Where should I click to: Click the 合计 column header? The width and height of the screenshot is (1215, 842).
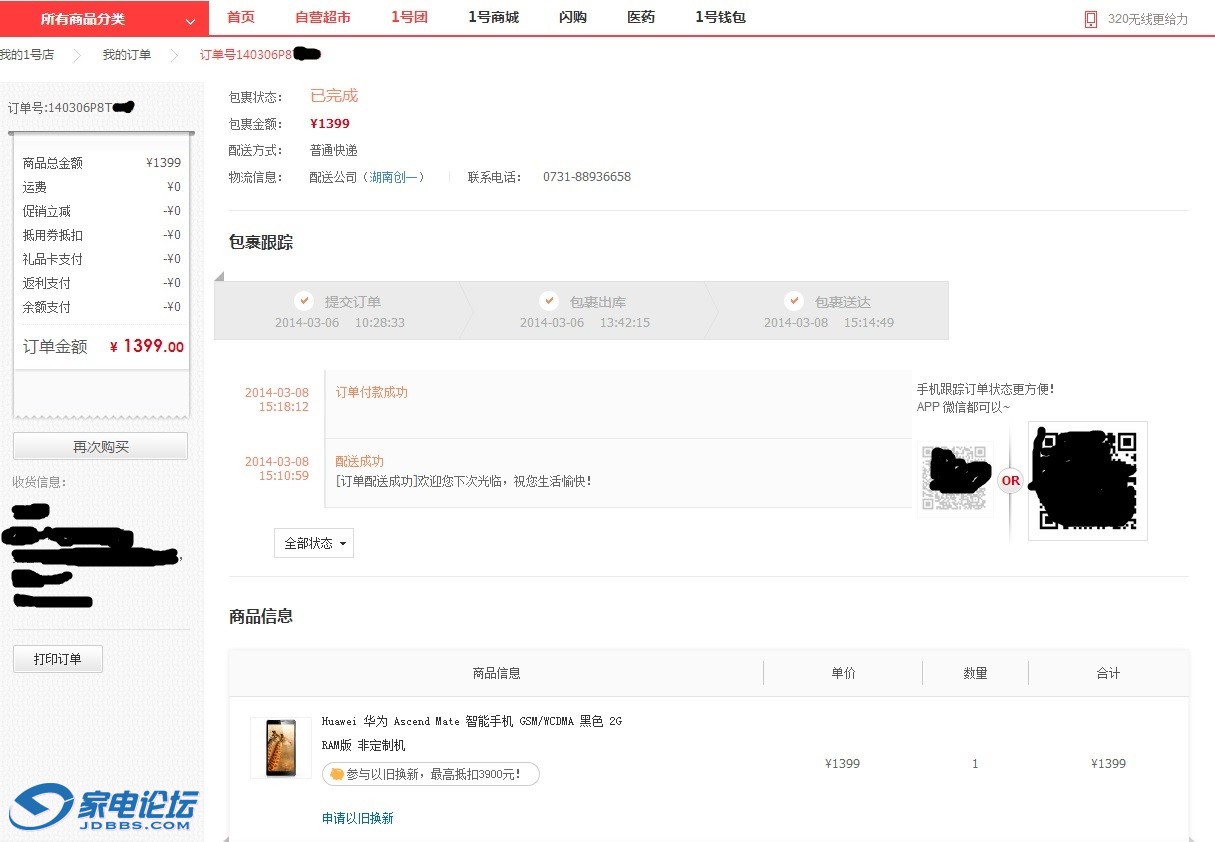click(x=1108, y=673)
